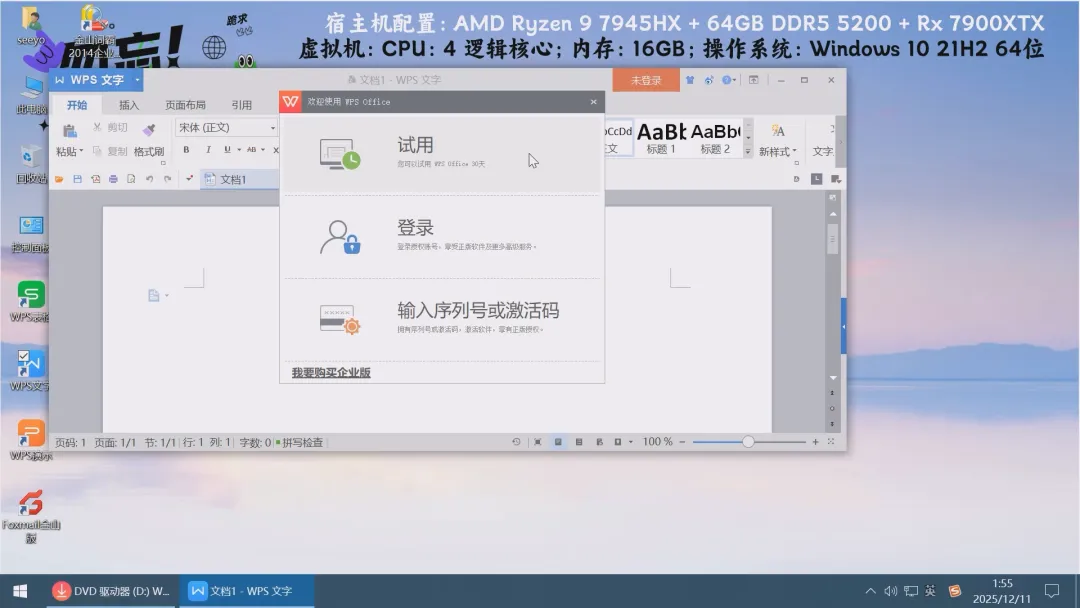Click the skin (shirt) icon in title bar
Viewport: 1080px width, 608px height.
click(689, 80)
